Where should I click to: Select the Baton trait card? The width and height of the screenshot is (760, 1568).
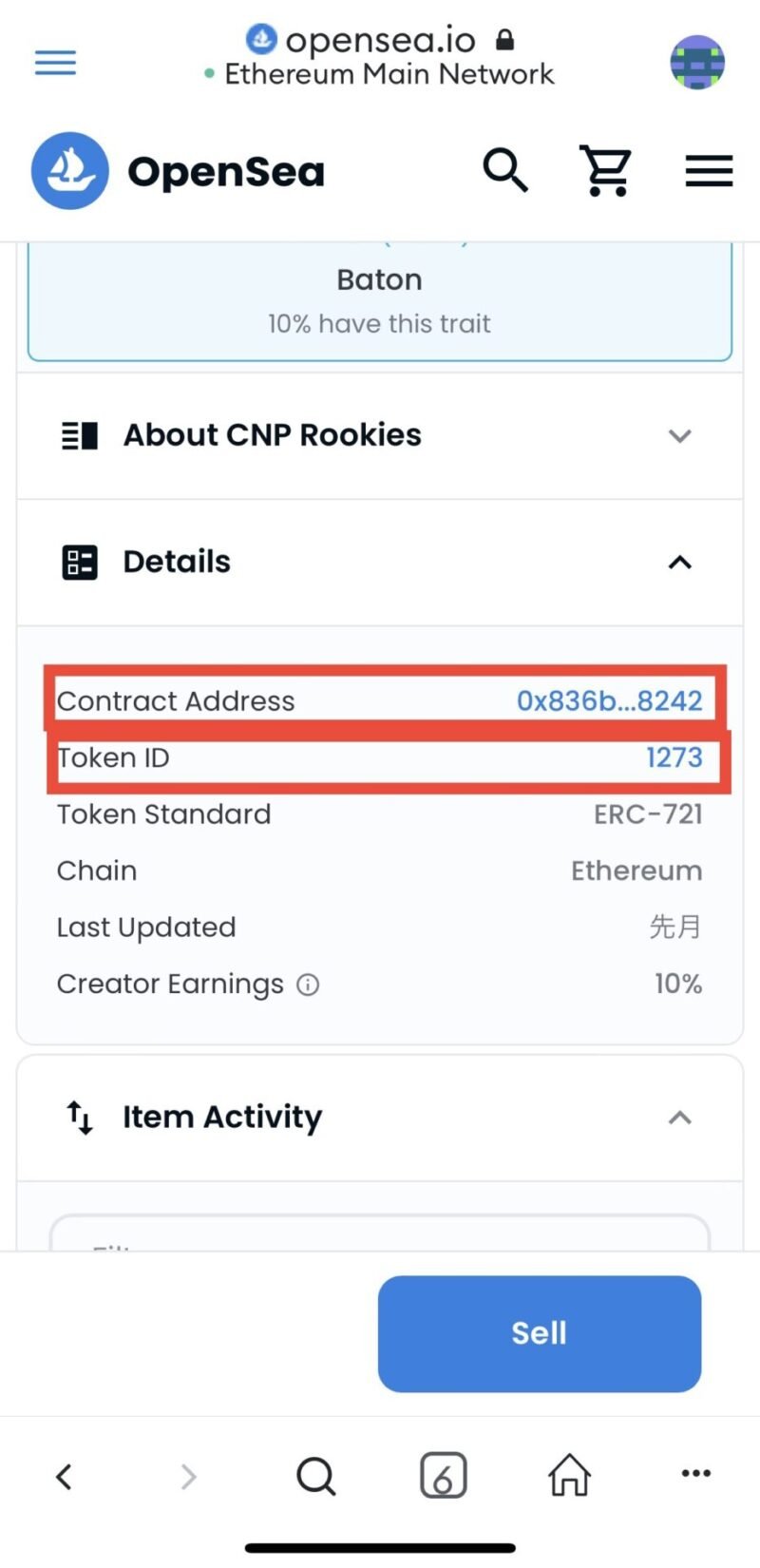tap(380, 300)
